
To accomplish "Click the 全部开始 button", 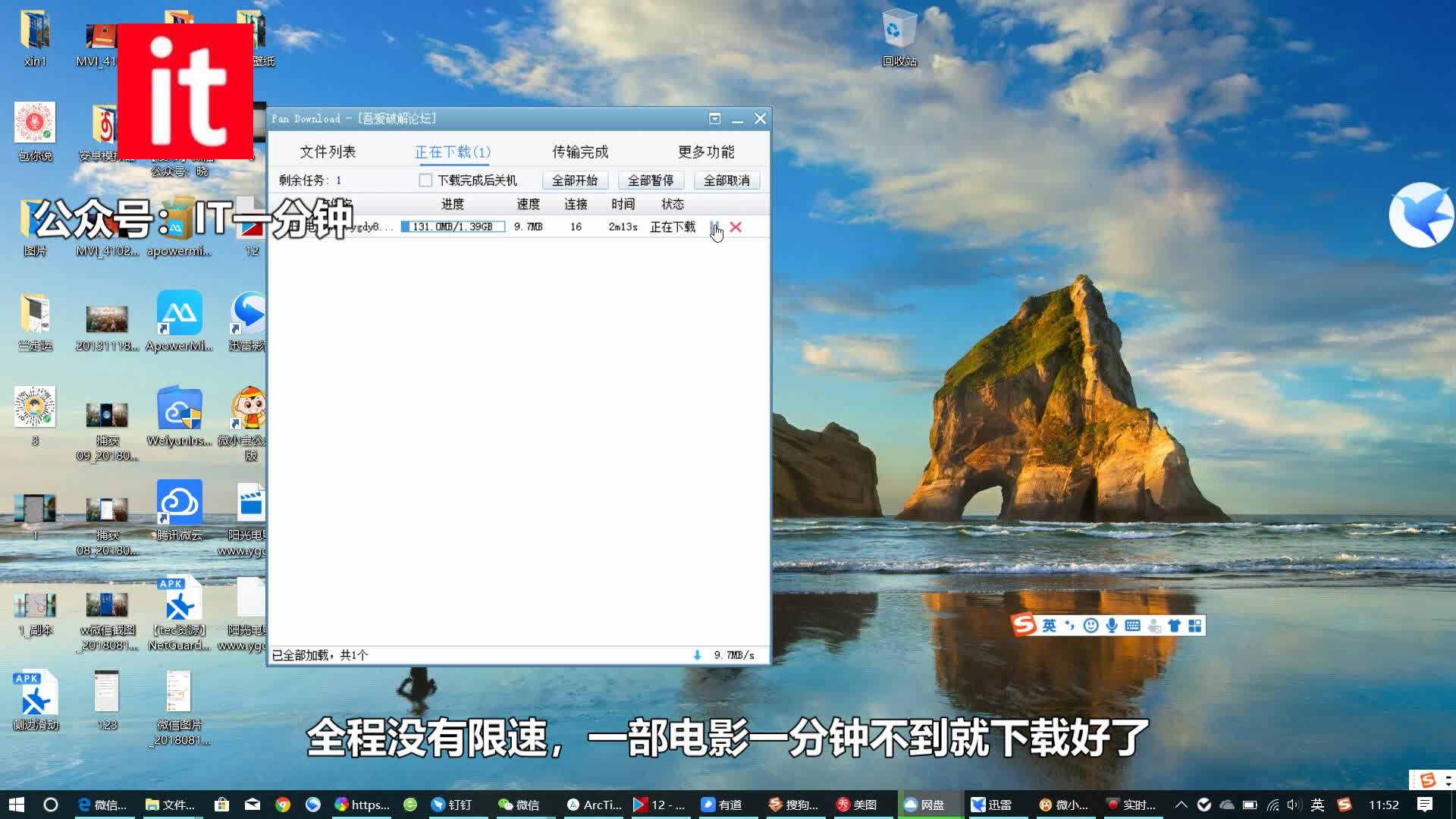I will click(x=575, y=180).
